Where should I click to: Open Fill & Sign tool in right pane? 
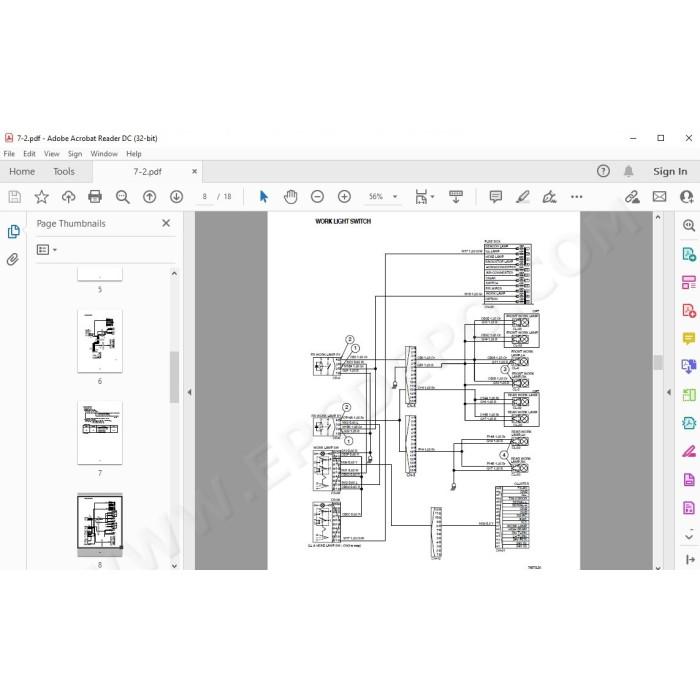coord(689,451)
